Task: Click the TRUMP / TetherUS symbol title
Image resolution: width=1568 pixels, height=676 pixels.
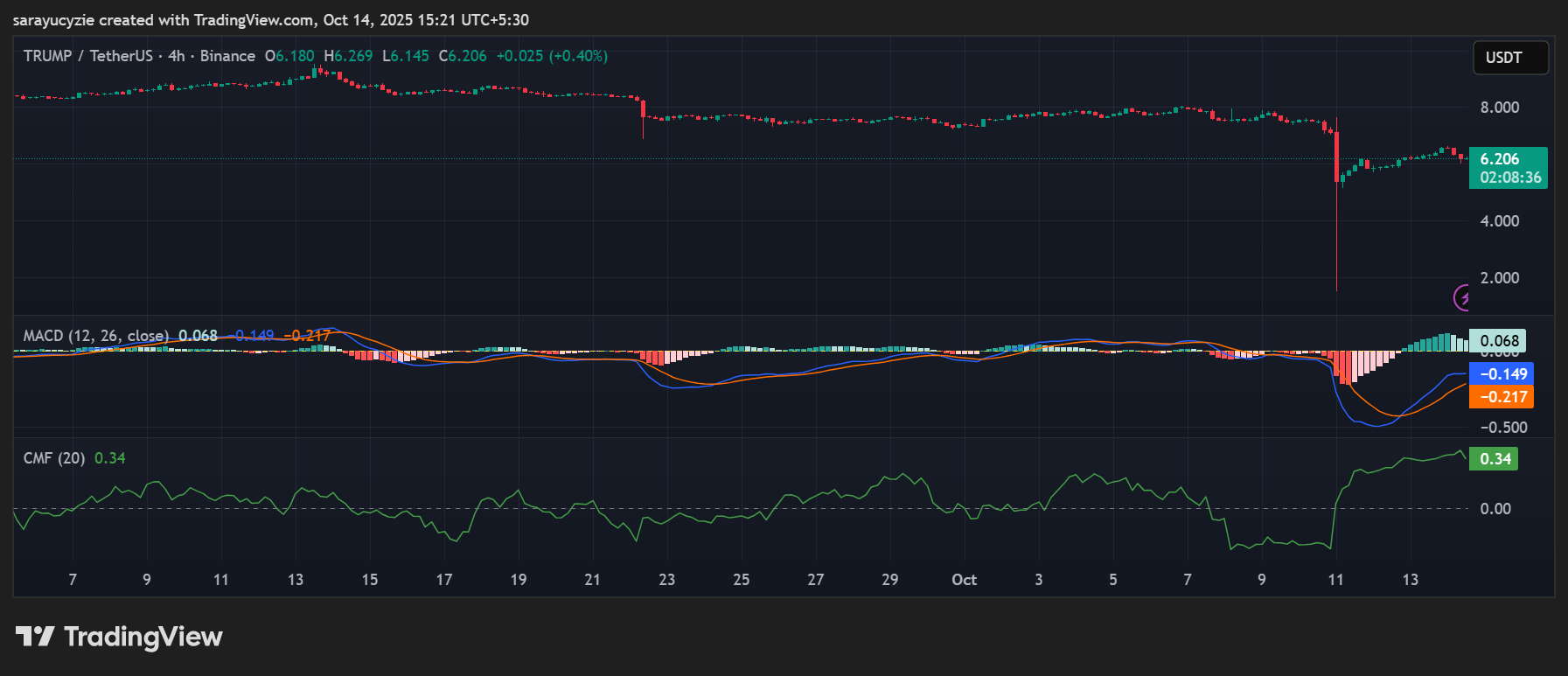Action: click(87, 56)
